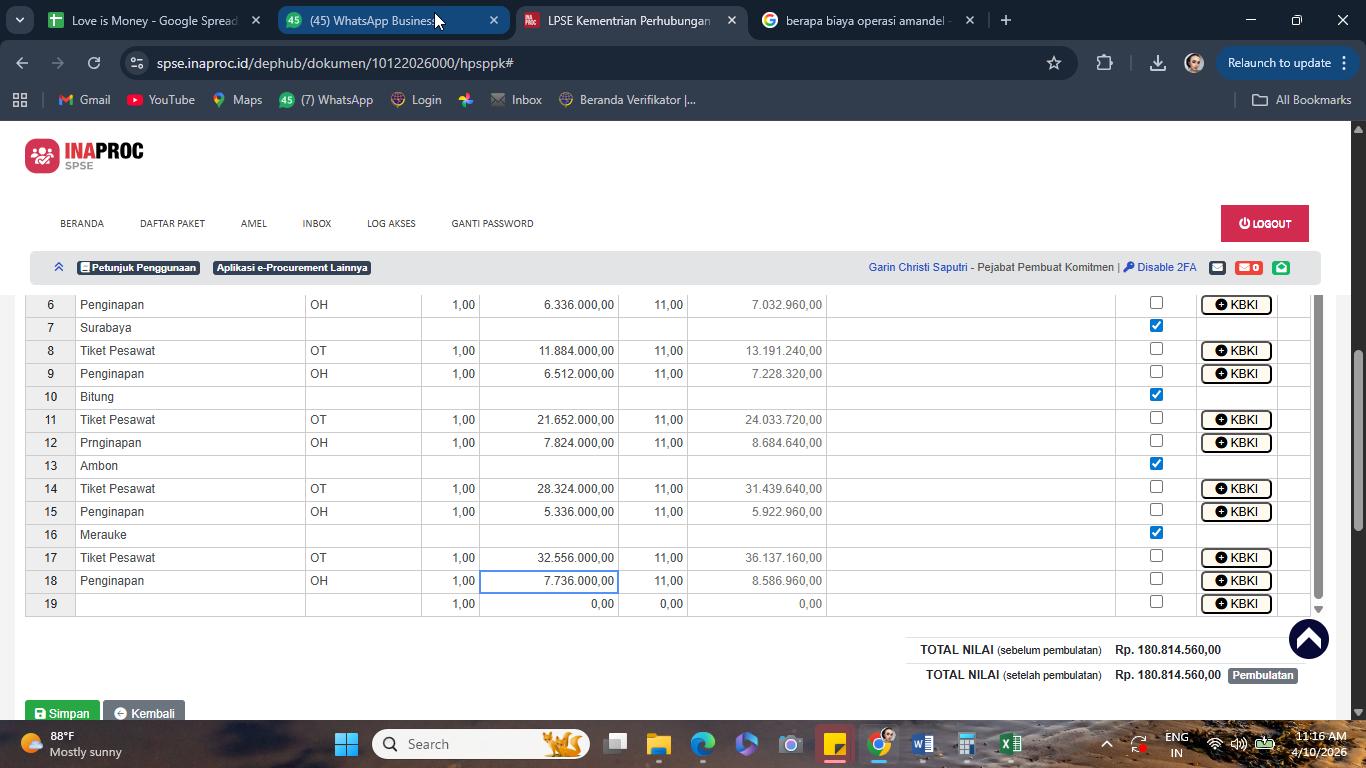This screenshot has width=1366, height=768.
Task: View site information icon in address bar
Action: point(138,63)
